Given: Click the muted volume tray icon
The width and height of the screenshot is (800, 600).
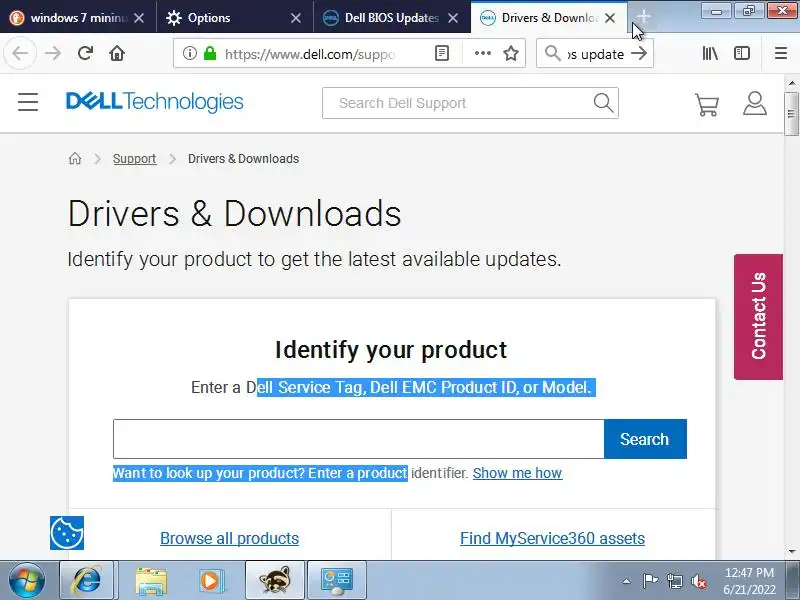Looking at the screenshot, I should point(699,581).
